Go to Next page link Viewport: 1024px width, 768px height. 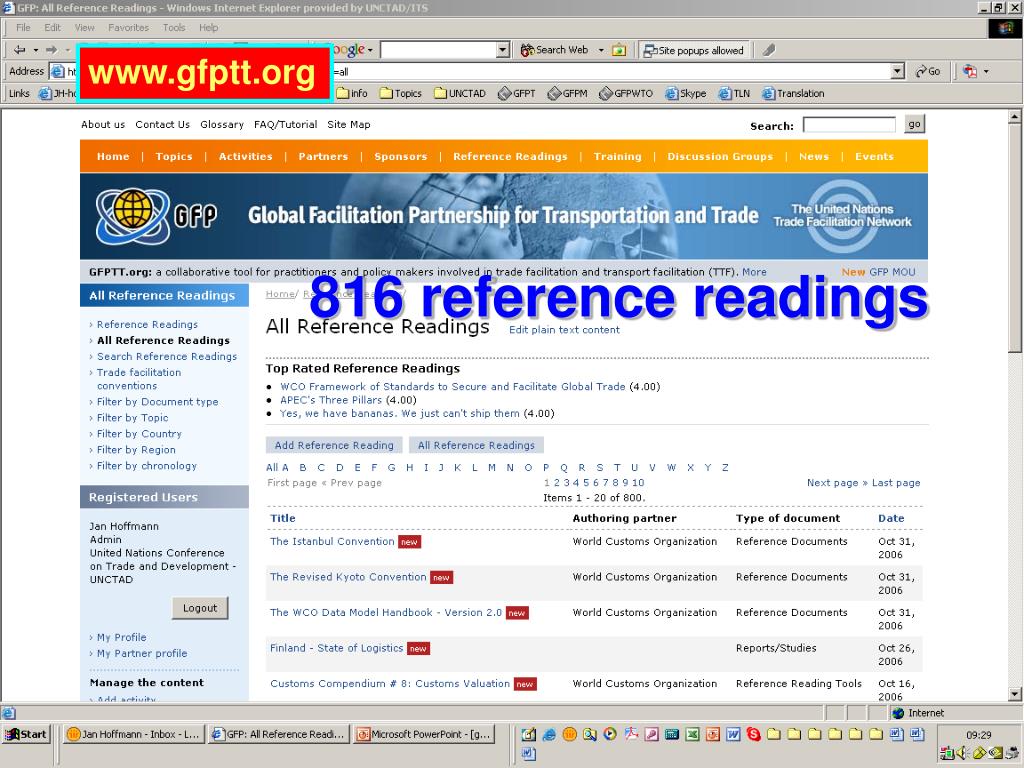point(837,483)
